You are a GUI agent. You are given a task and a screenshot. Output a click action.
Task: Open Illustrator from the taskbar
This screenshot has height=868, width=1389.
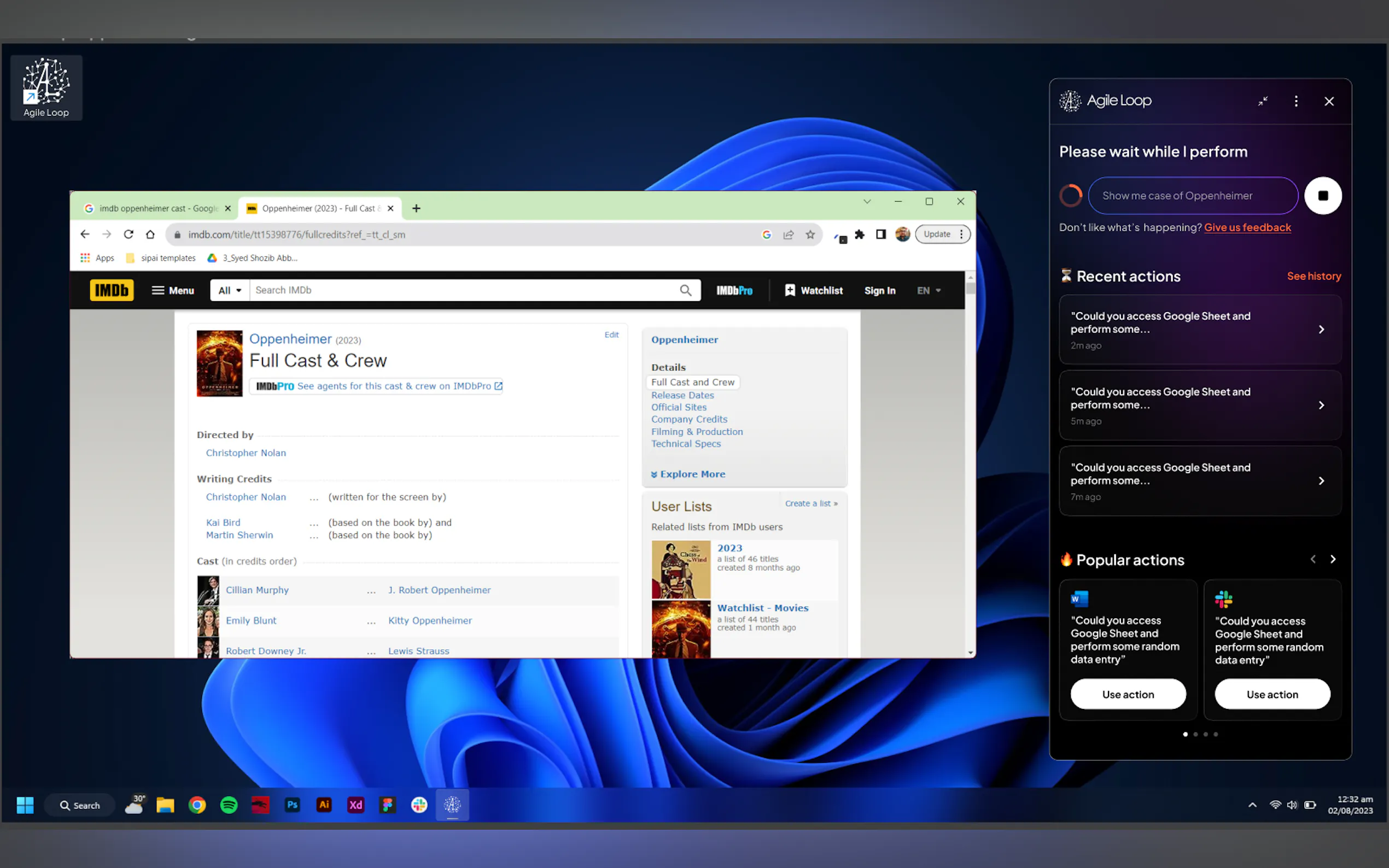point(324,806)
